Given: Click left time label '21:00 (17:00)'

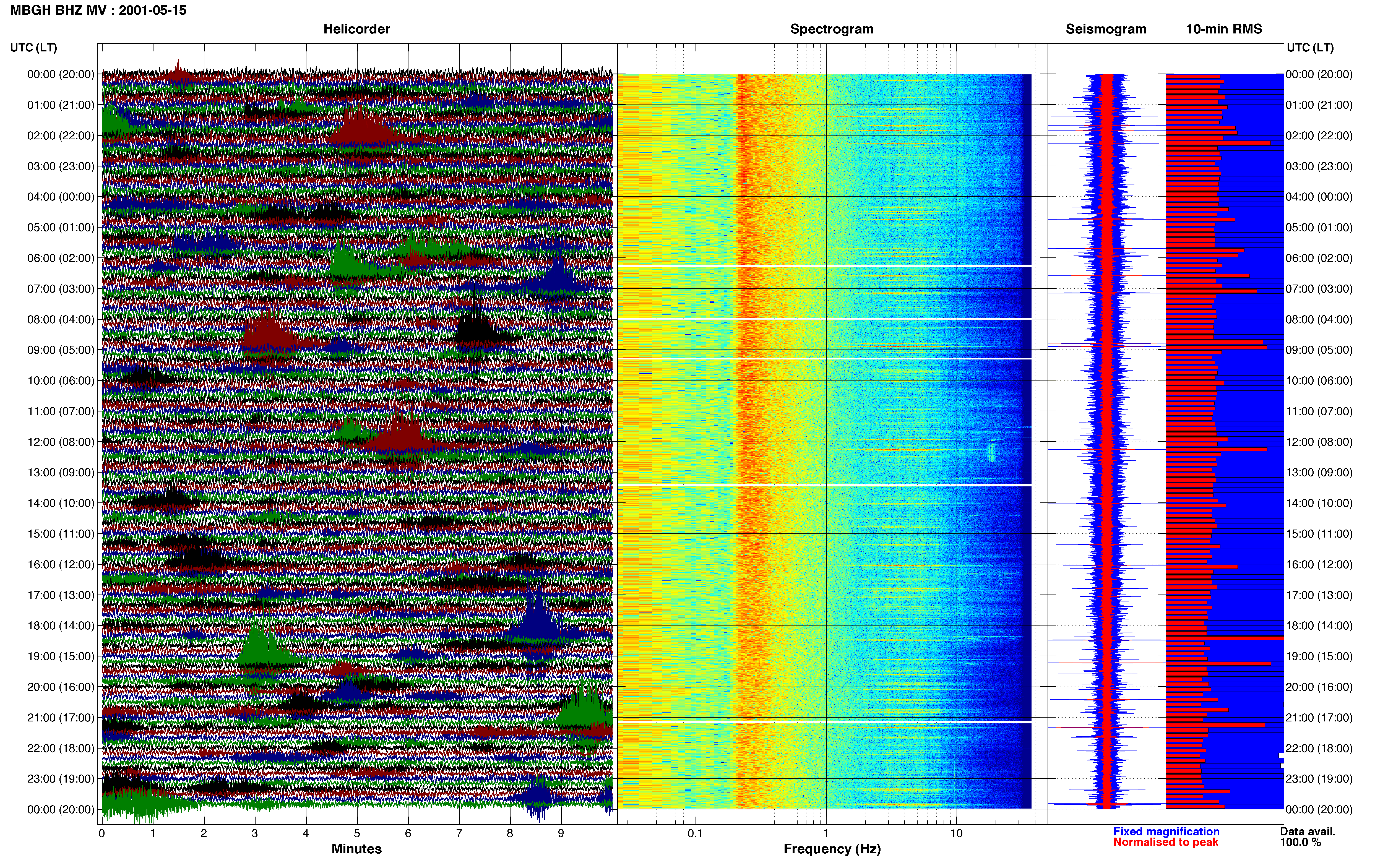Looking at the screenshot, I should pyautogui.click(x=61, y=718).
